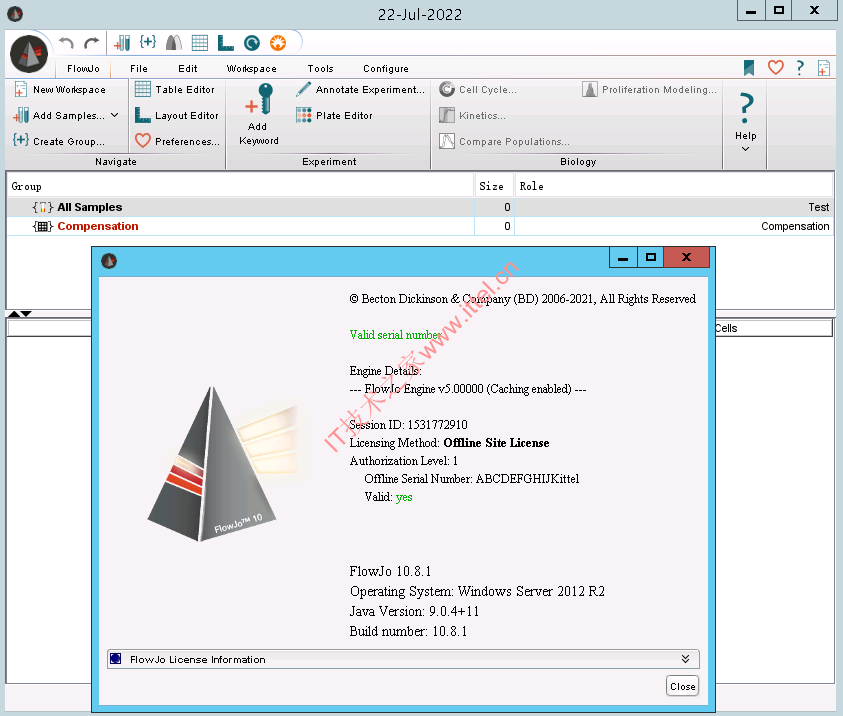Click the new document icon at ribbon right
The width and height of the screenshot is (843, 716).
click(x=824, y=68)
